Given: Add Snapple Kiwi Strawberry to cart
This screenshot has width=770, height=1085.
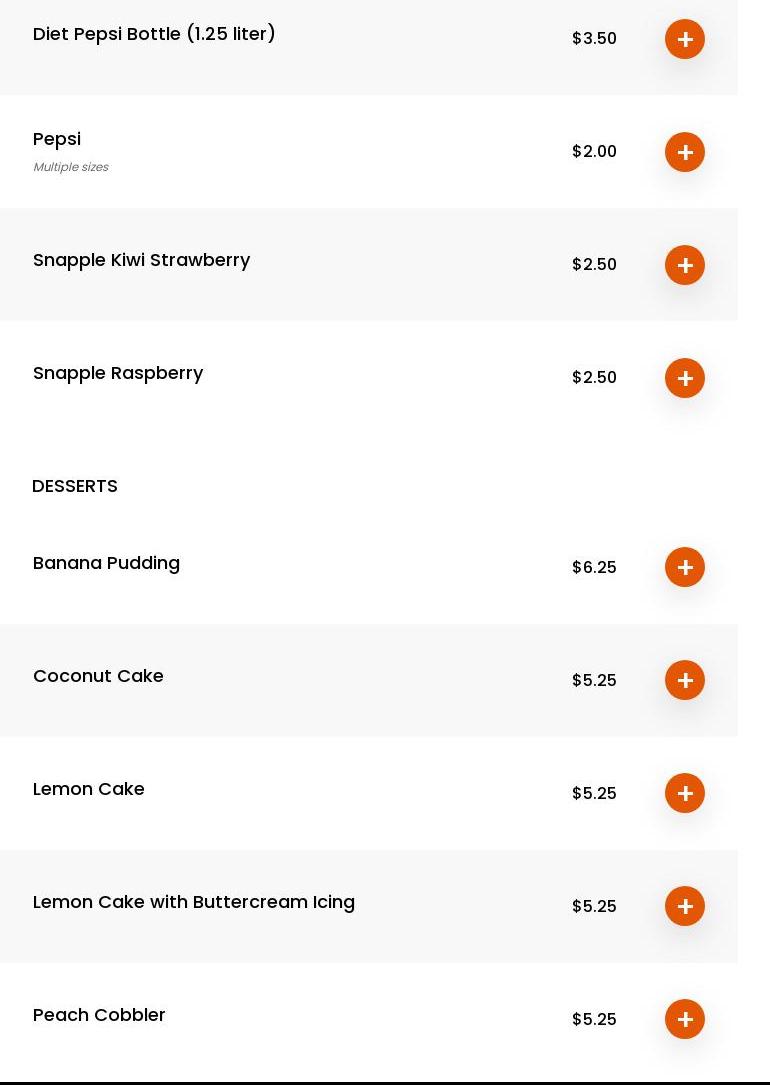Looking at the screenshot, I should (x=685, y=265).
